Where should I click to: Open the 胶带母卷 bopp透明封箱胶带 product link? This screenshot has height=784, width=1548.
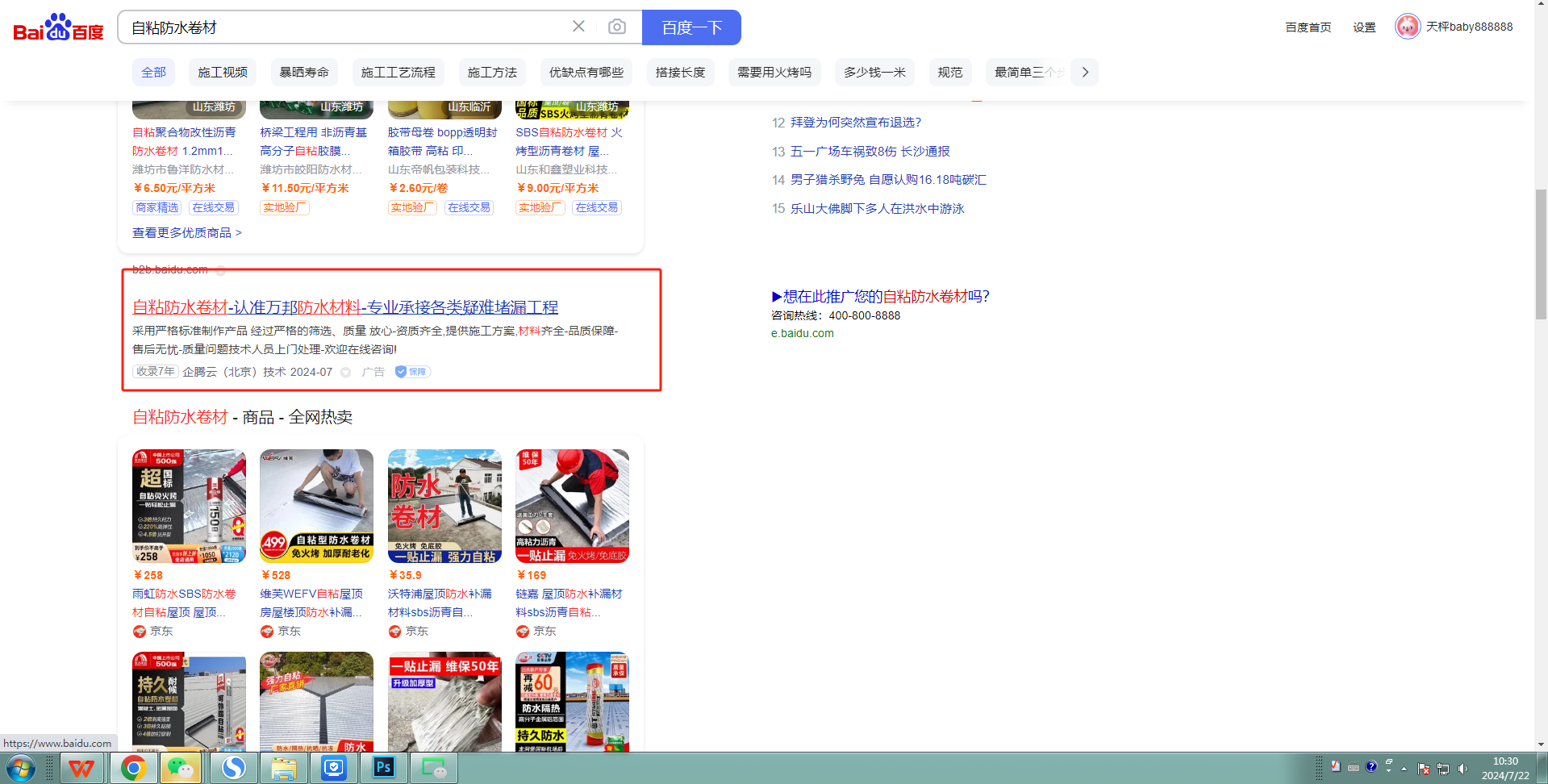tap(443, 141)
